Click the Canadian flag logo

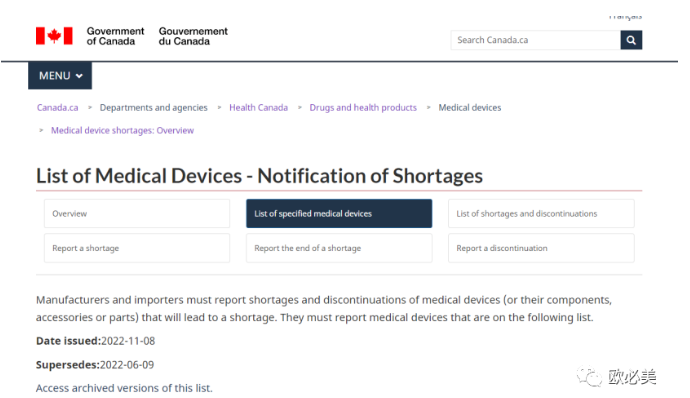[54, 36]
